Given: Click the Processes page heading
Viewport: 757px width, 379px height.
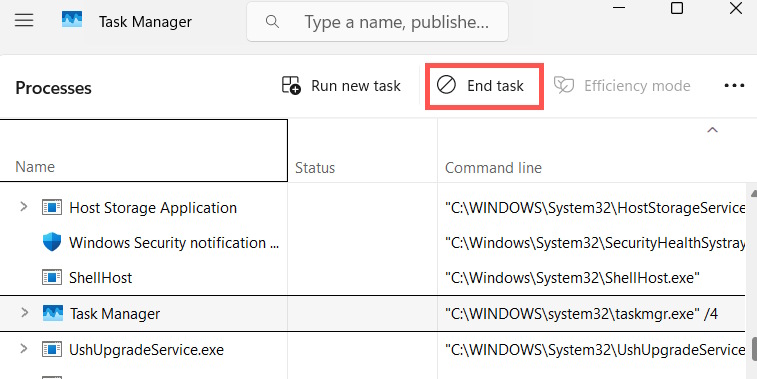Looking at the screenshot, I should [x=53, y=88].
